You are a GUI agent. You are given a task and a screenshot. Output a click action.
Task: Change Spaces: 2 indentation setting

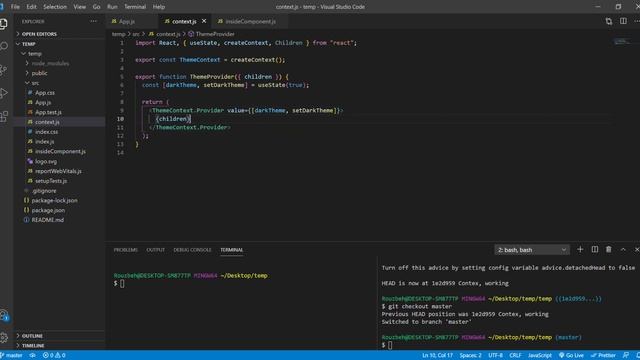(470, 356)
